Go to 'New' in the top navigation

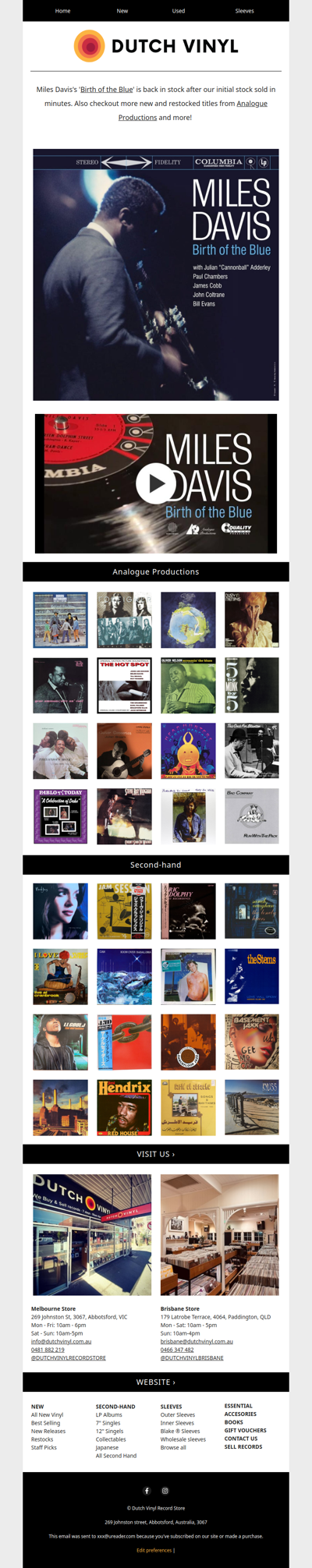click(122, 11)
